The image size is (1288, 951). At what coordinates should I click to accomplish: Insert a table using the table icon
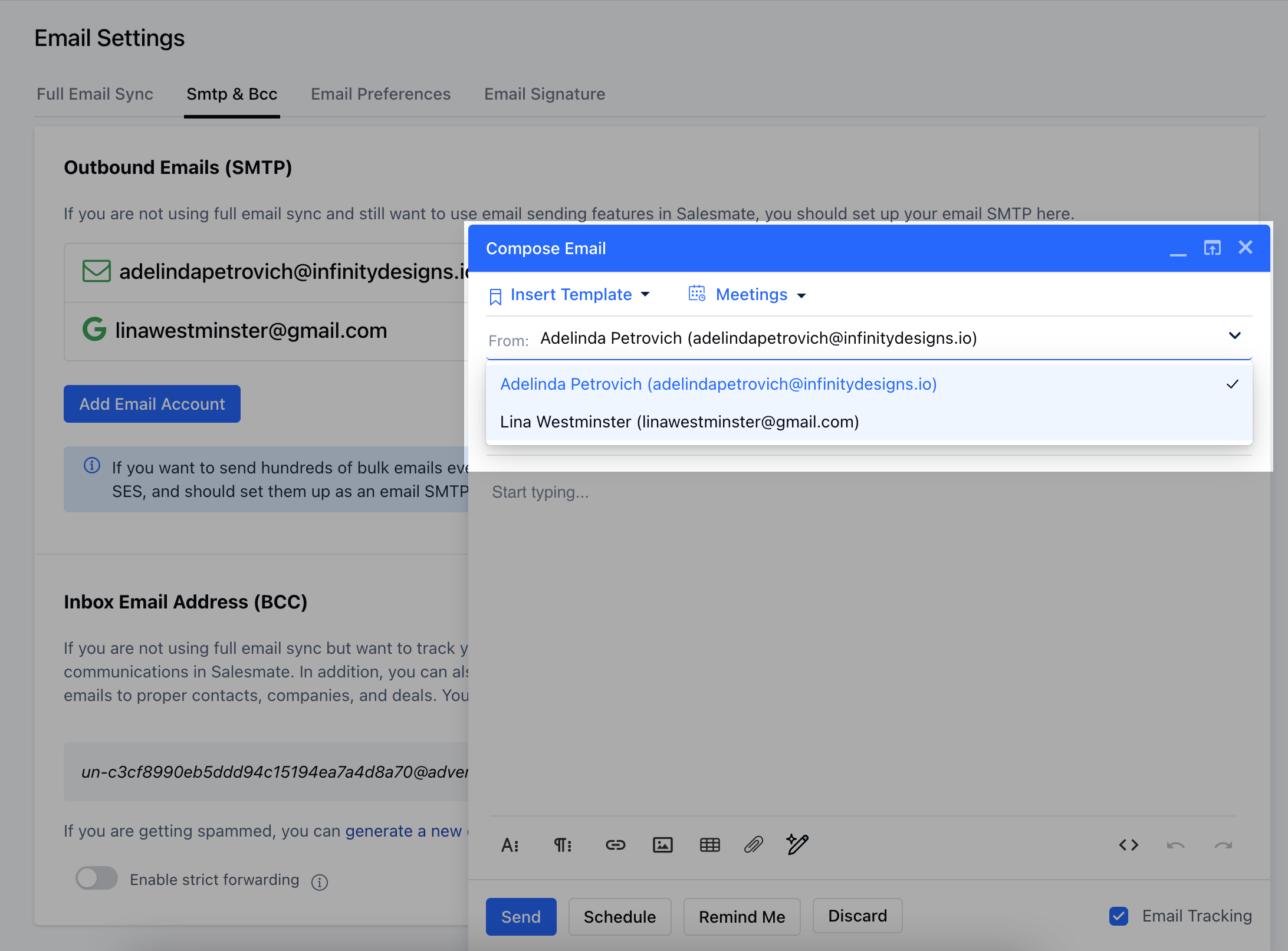tap(709, 845)
